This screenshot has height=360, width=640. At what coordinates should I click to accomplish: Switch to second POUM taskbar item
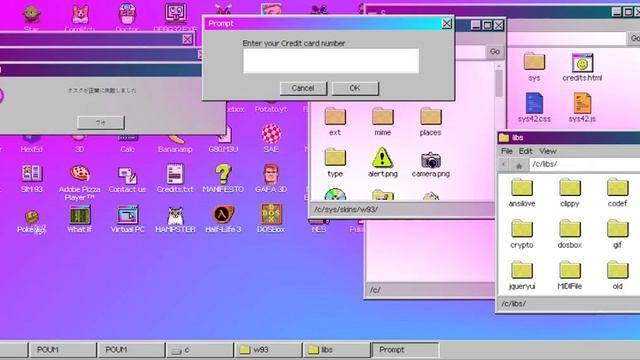(x=131, y=350)
